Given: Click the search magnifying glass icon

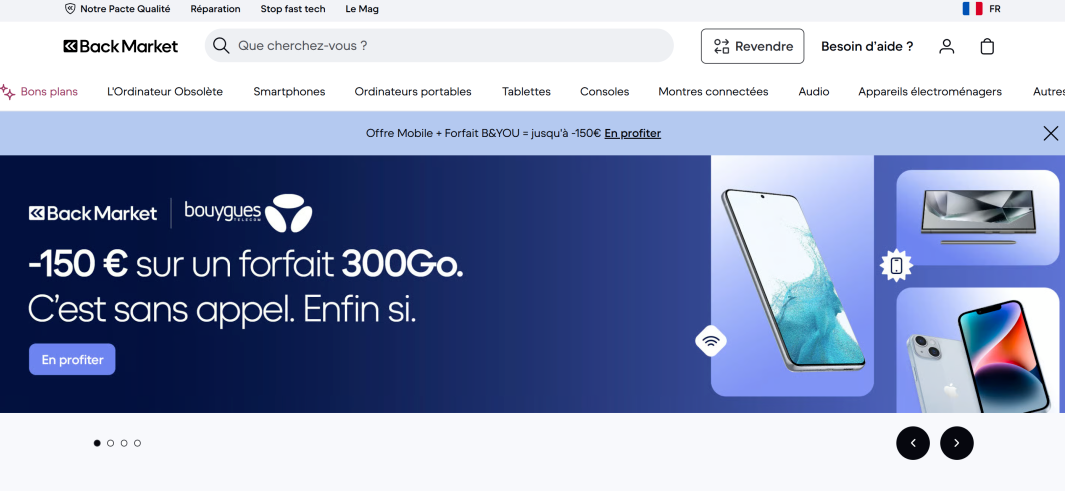Looking at the screenshot, I should (221, 46).
